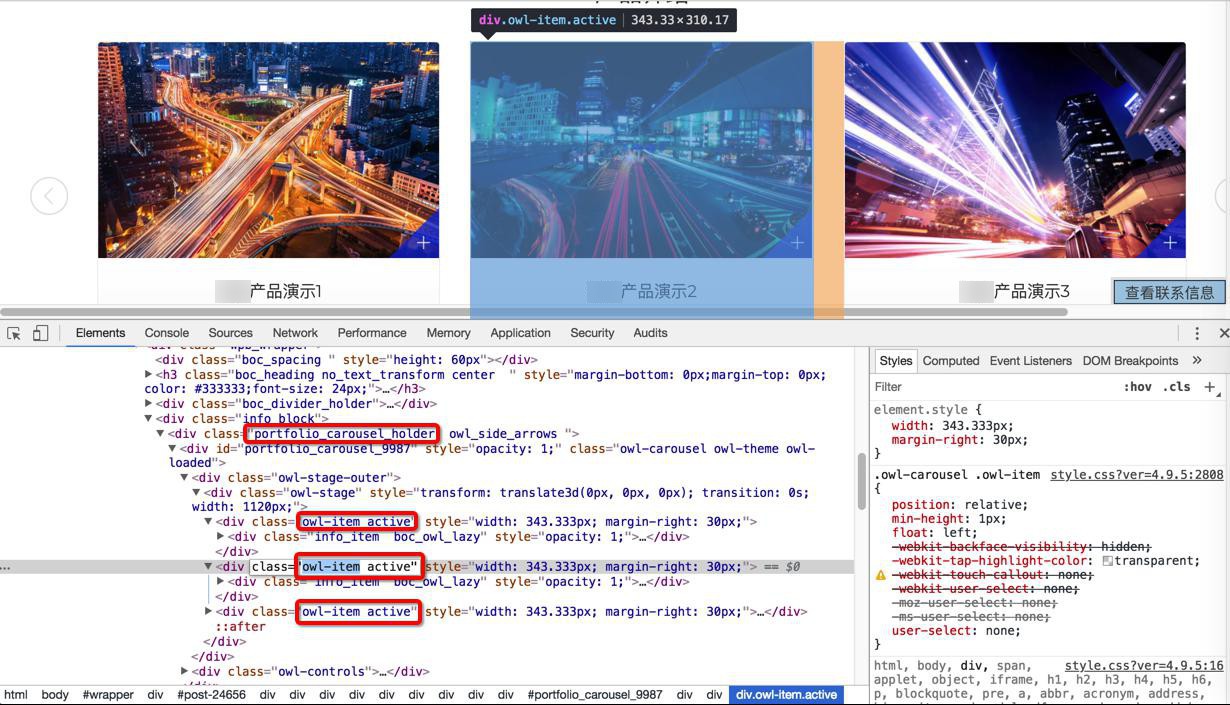
Task: Show more Styles pane tabs chevron
Action: pos(1196,360)
